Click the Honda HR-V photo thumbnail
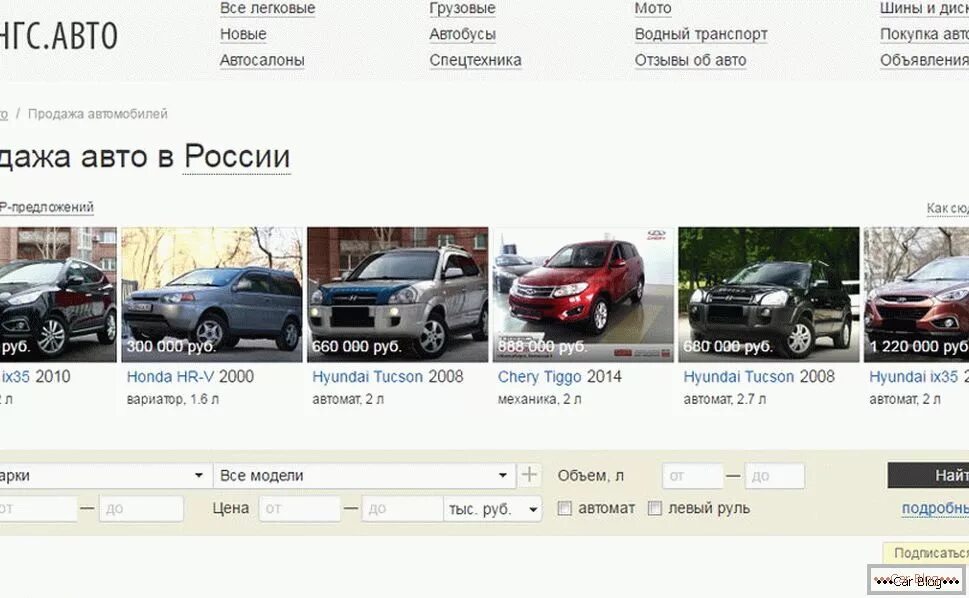The image size is (969, 598). pyautogui.click(x=212, y=294)
